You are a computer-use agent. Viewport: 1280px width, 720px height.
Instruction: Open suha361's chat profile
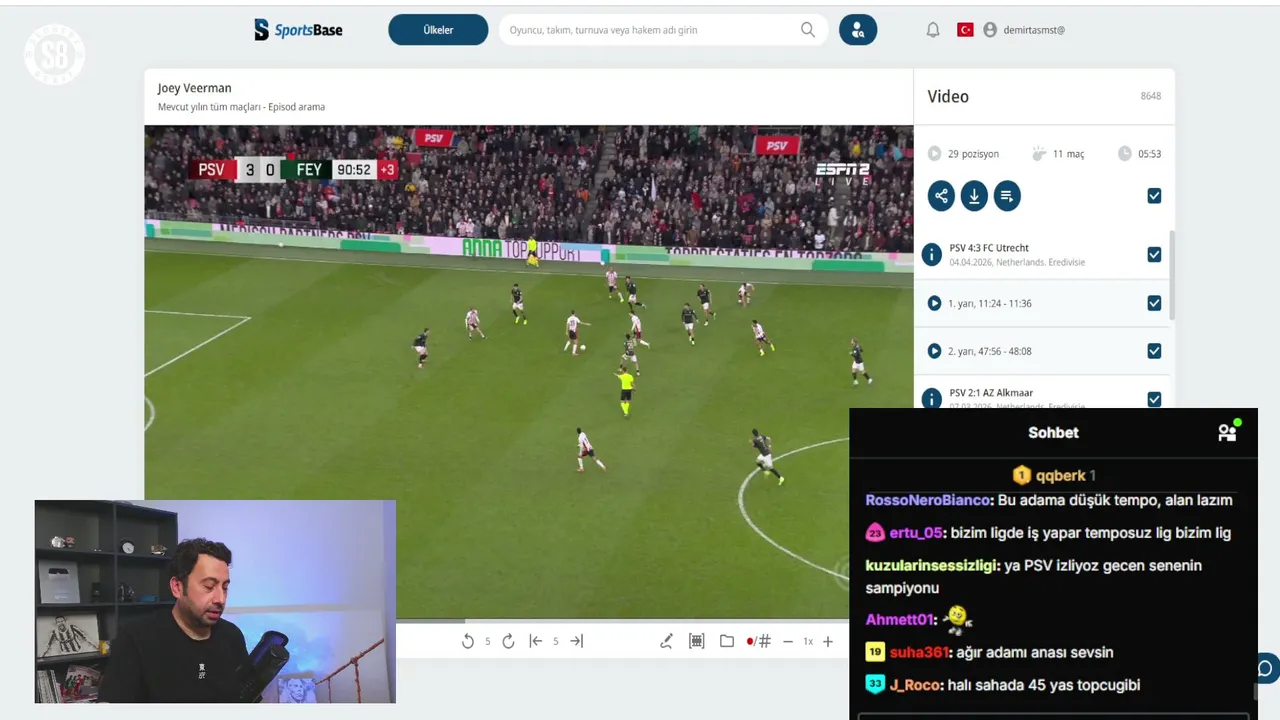[918, 652]
